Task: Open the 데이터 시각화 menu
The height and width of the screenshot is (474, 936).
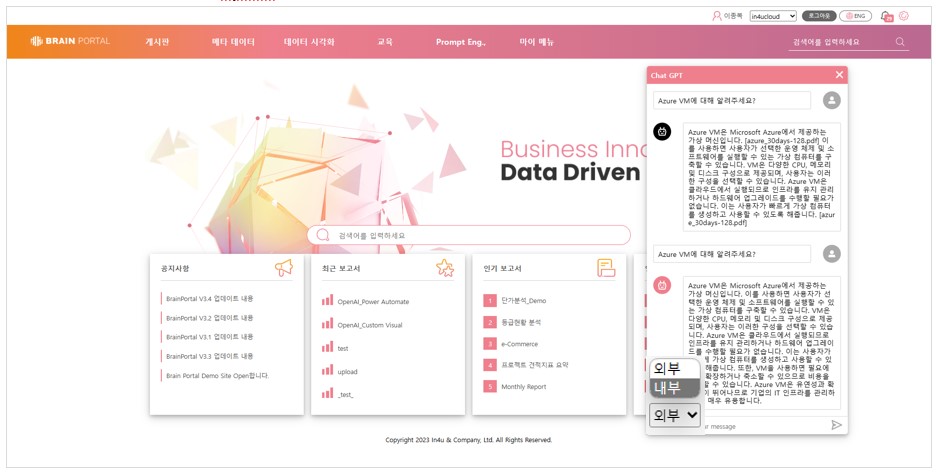Action: pos(309,42)
